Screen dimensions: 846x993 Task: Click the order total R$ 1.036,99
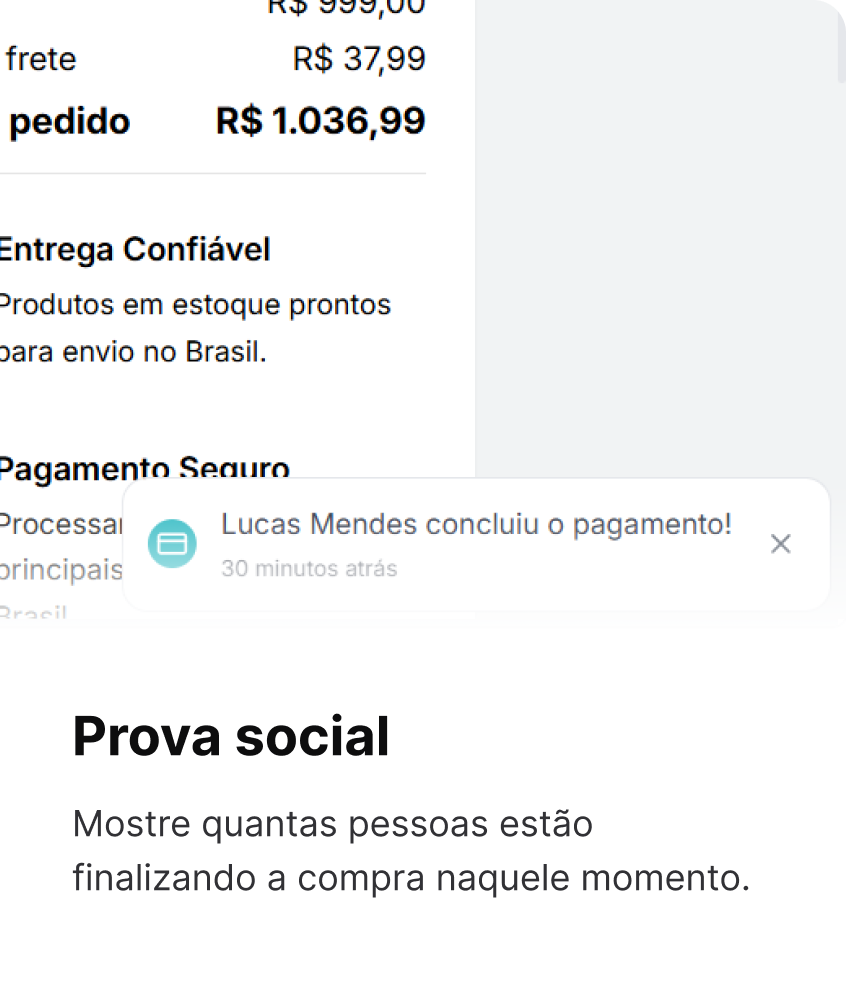pos(320,121)
